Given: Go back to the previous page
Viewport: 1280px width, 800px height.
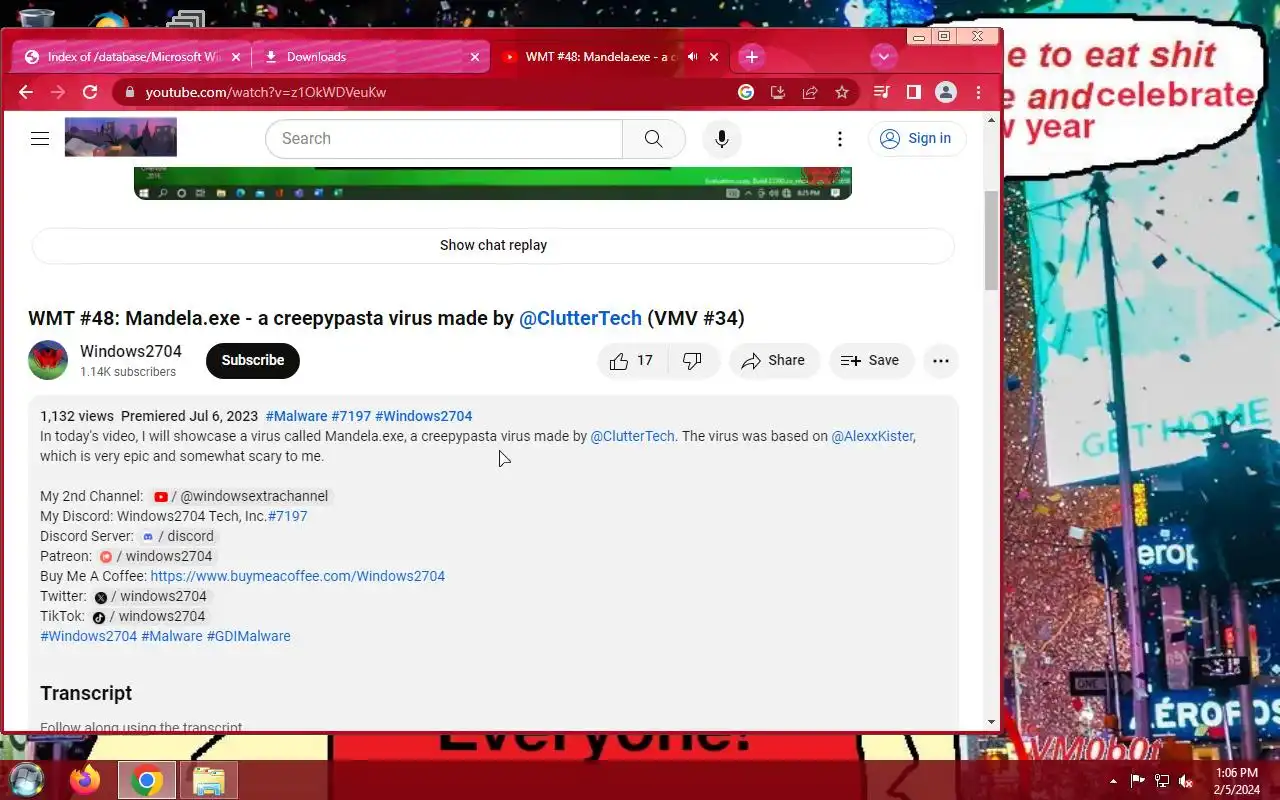Looking at the screenshot, I should tap(26, 92).
